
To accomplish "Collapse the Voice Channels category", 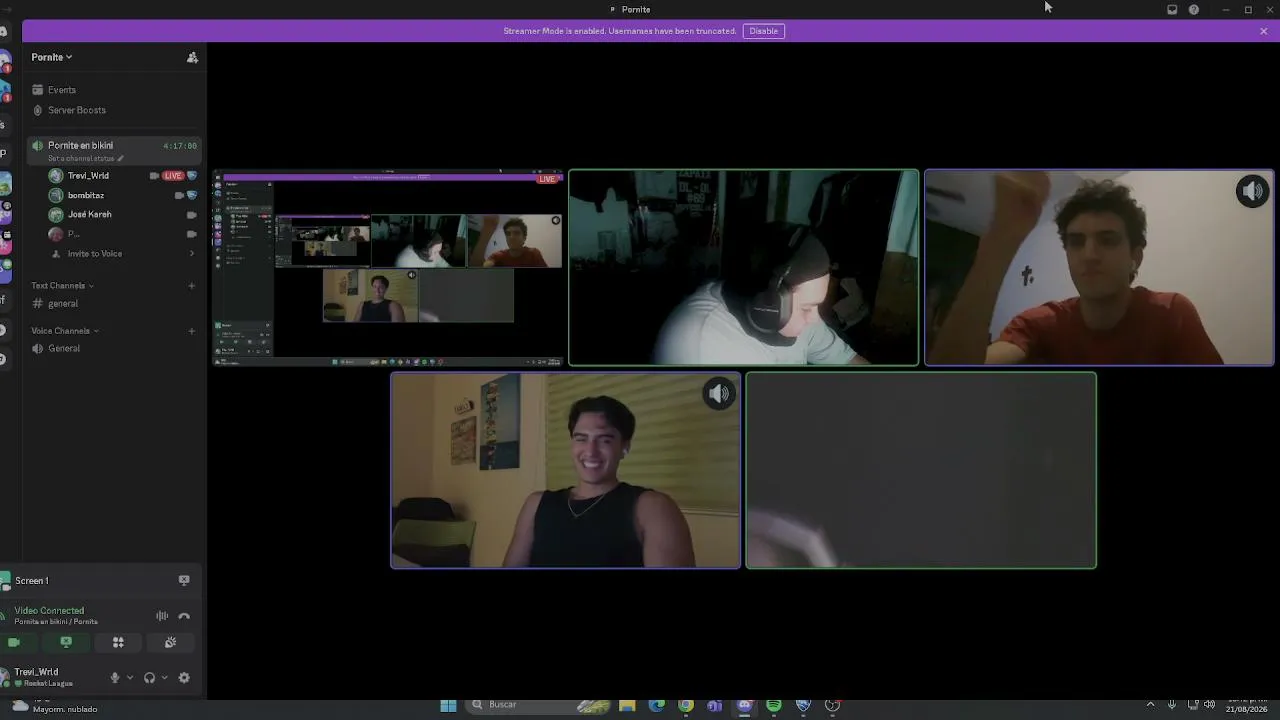I will tap(65, 331).
